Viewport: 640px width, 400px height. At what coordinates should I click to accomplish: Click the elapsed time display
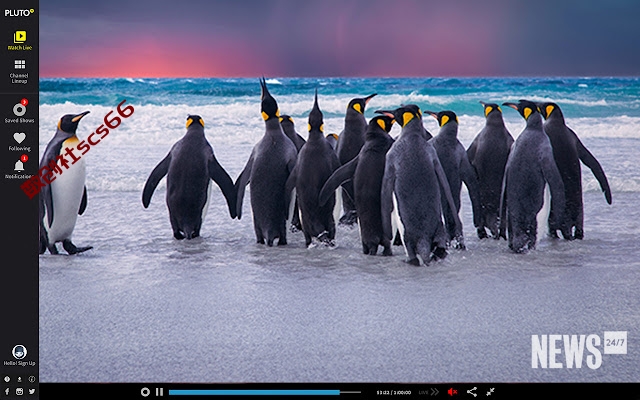393,392
